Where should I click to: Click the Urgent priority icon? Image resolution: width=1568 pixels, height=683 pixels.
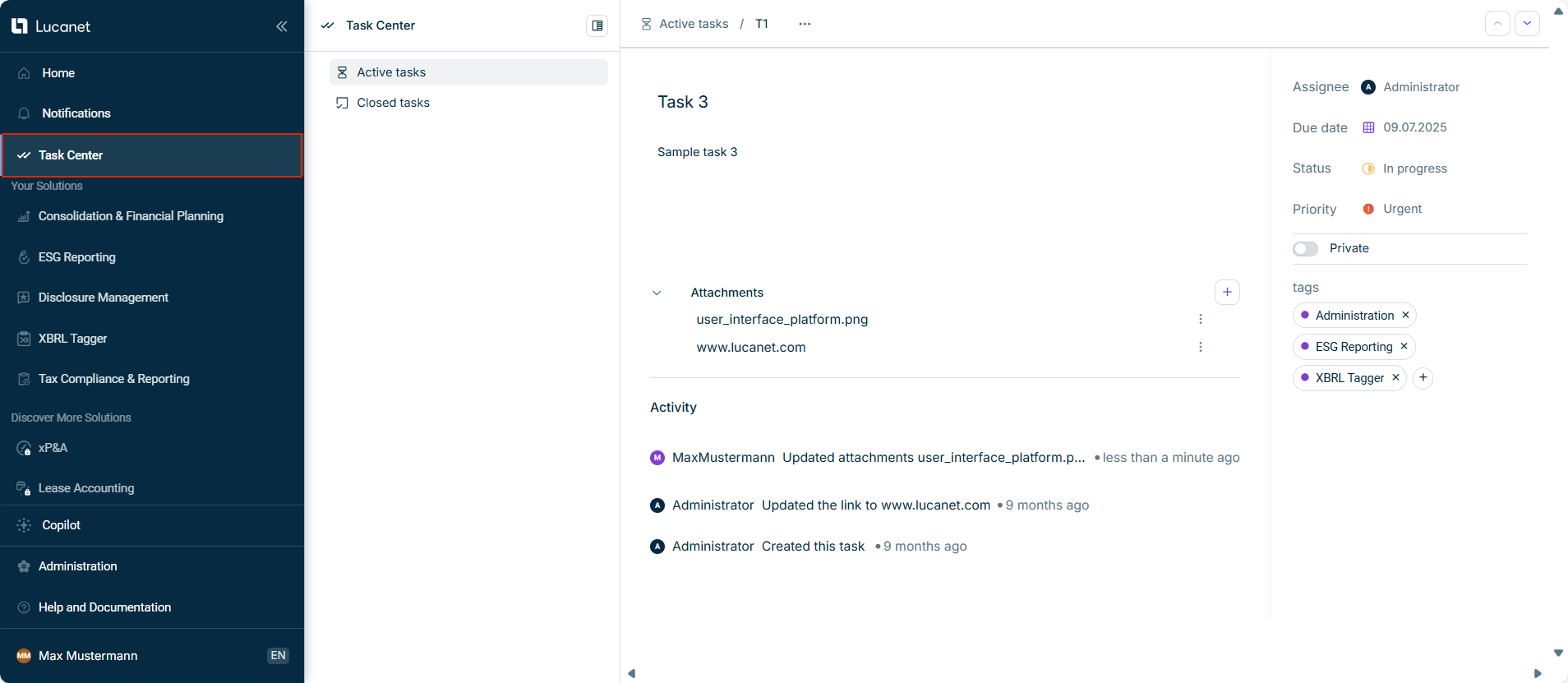pyautogui.click(x=1368, y=209)
